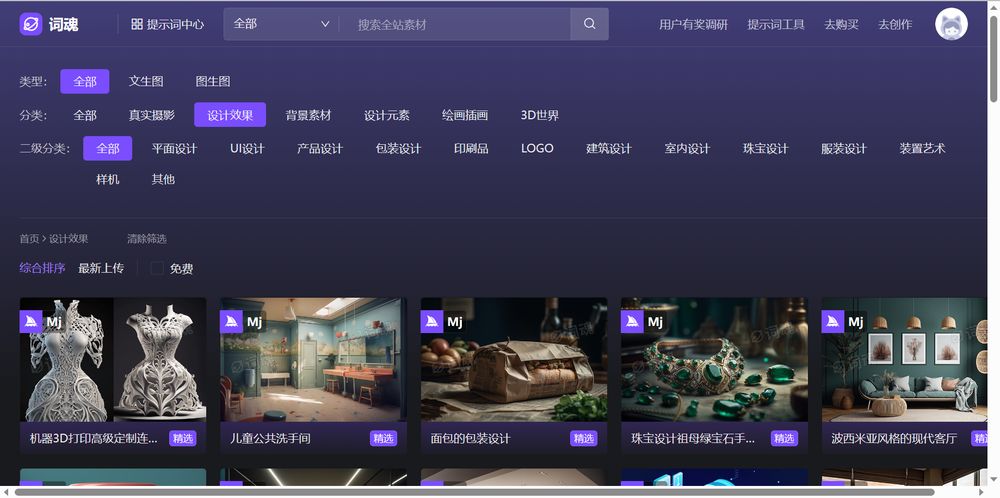This screenshot has height=498, width=1000.
Task: Click 精选 tag on 儿童公共洗手间
Action: coord(383,439)
